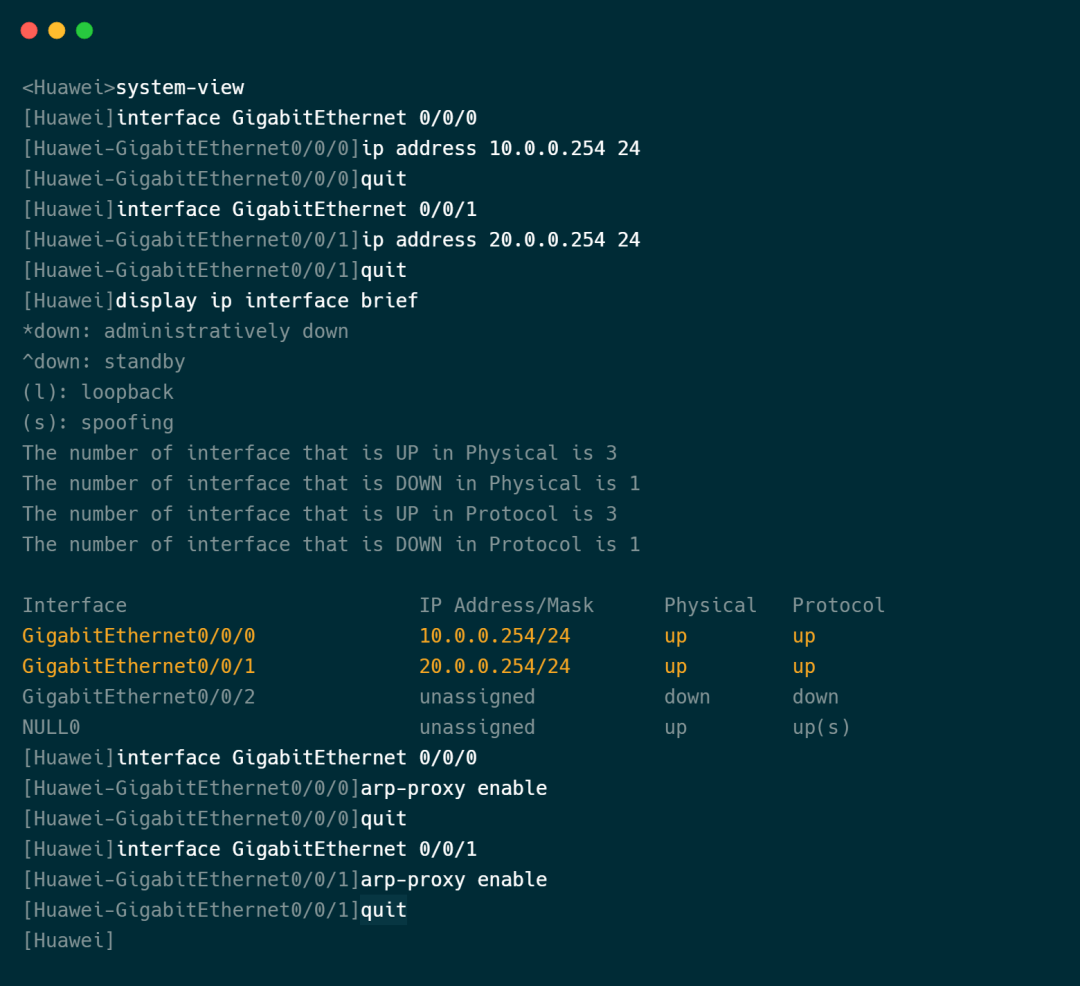Click the first arp-proxy enable command
The width and height of the screenshot is (1080, 986).
click(x=454, y=788)
